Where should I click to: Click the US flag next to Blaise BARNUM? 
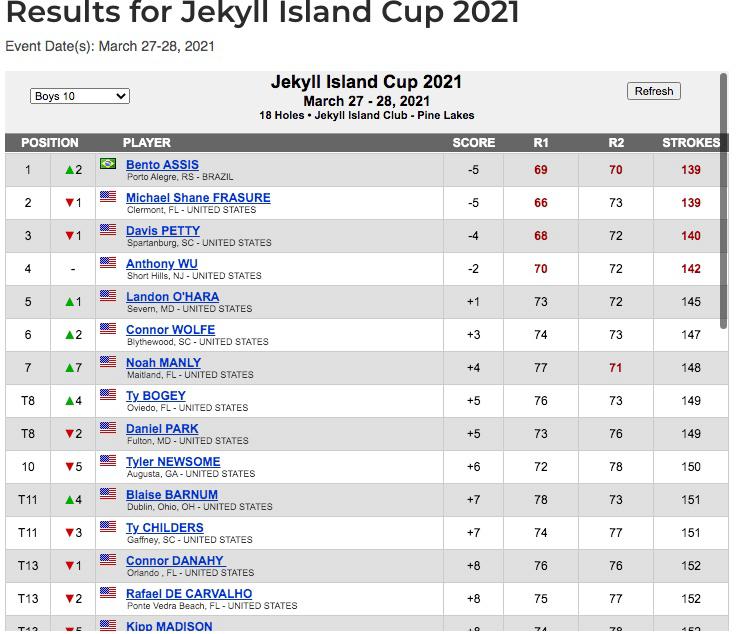coord(108,493)
